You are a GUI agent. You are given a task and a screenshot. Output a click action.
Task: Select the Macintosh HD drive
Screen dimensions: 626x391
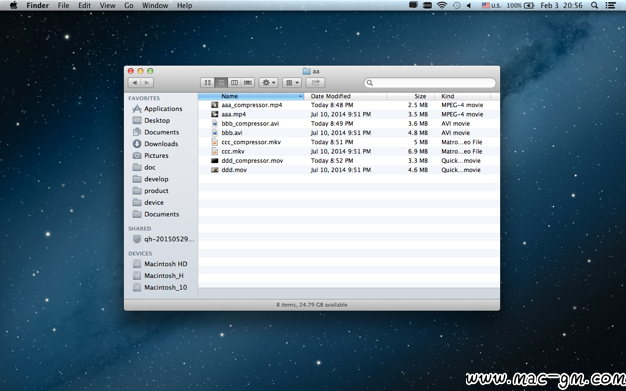pos(160,264)
